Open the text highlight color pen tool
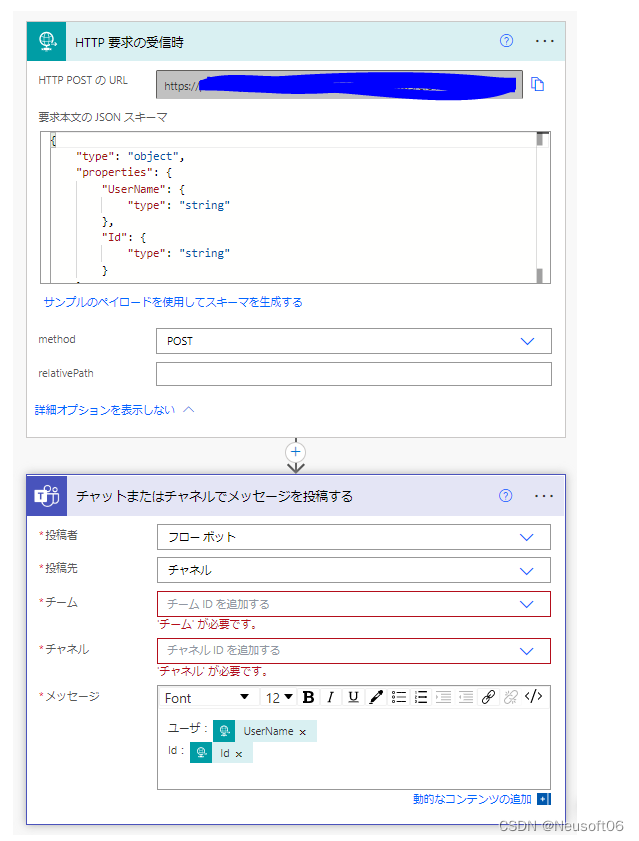 tap(376, 697)
